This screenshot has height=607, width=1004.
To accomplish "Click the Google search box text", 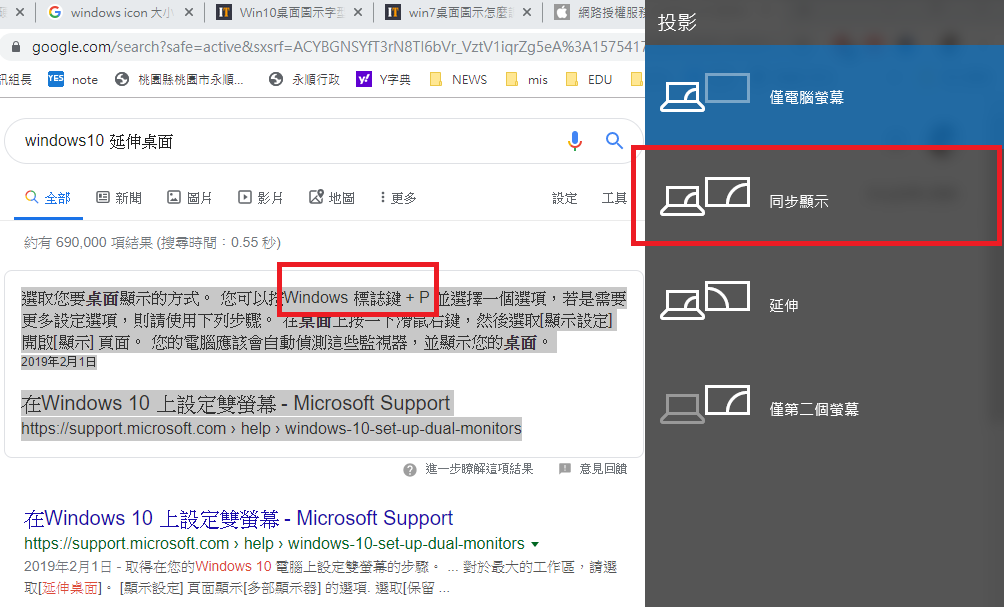I will click(99, 141).
